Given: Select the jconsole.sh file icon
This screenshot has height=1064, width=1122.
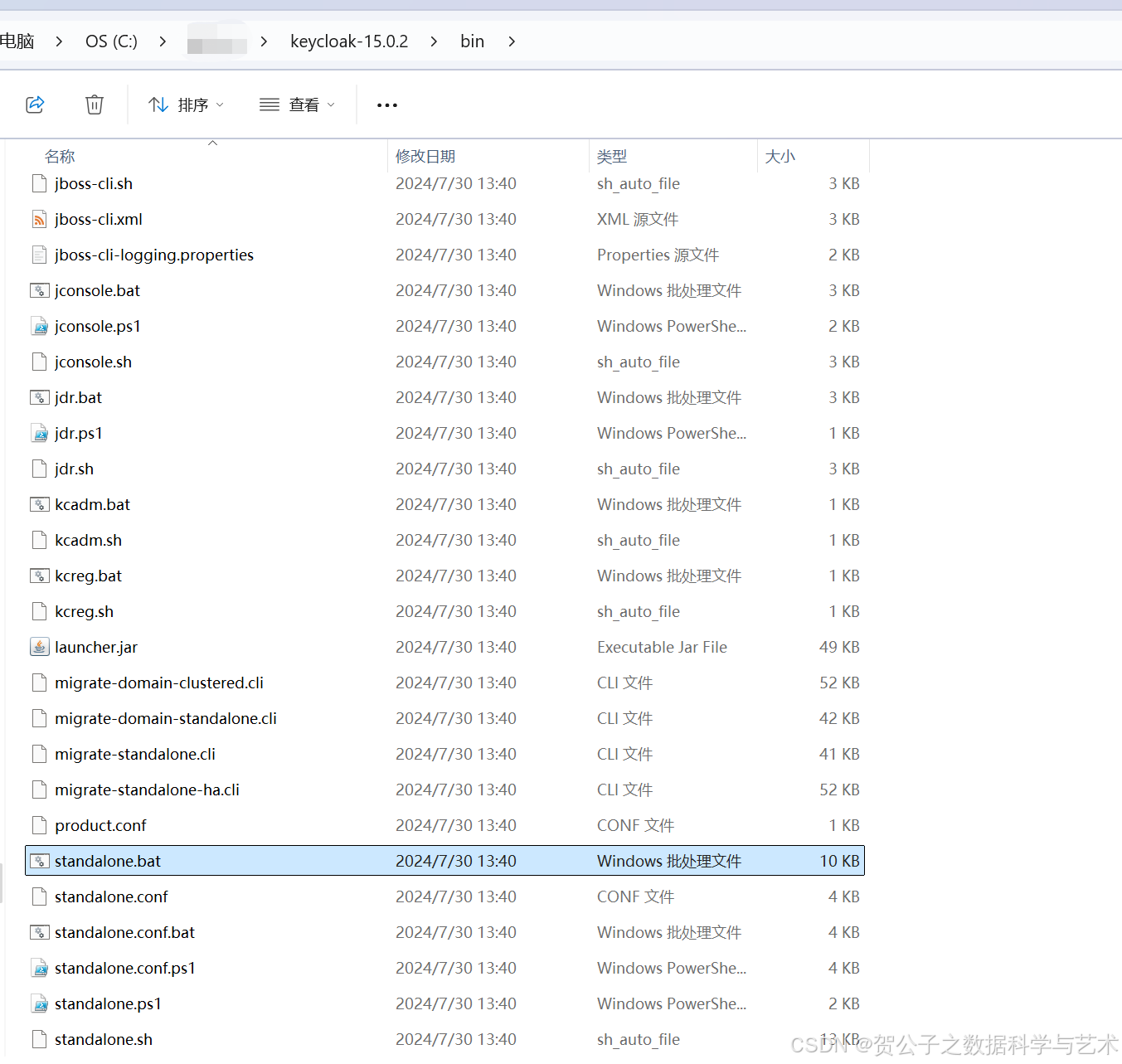Looking at the screenshot, I should coord(39,362).
